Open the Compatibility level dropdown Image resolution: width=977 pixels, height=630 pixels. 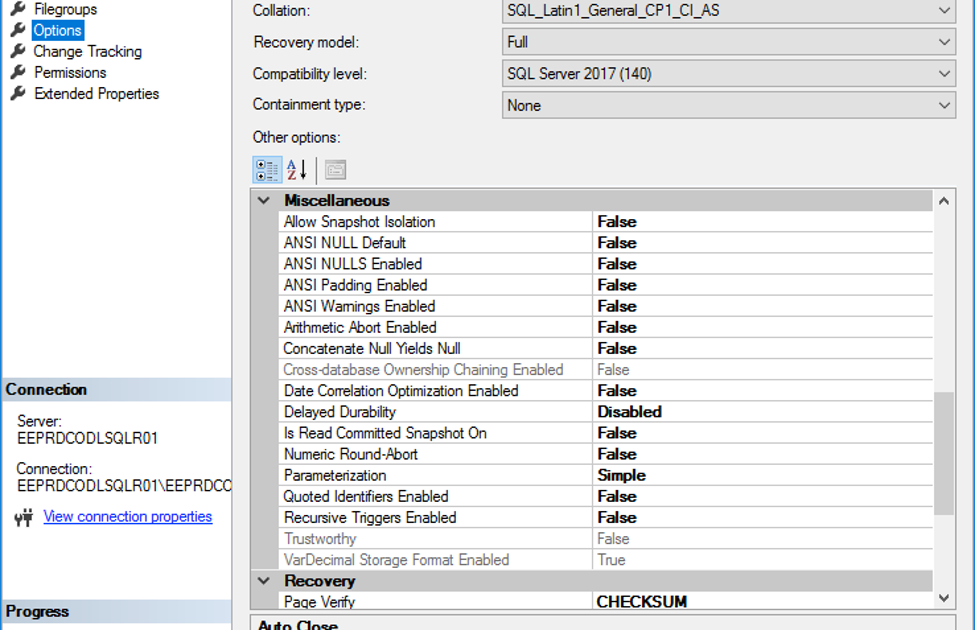(944, 73)
